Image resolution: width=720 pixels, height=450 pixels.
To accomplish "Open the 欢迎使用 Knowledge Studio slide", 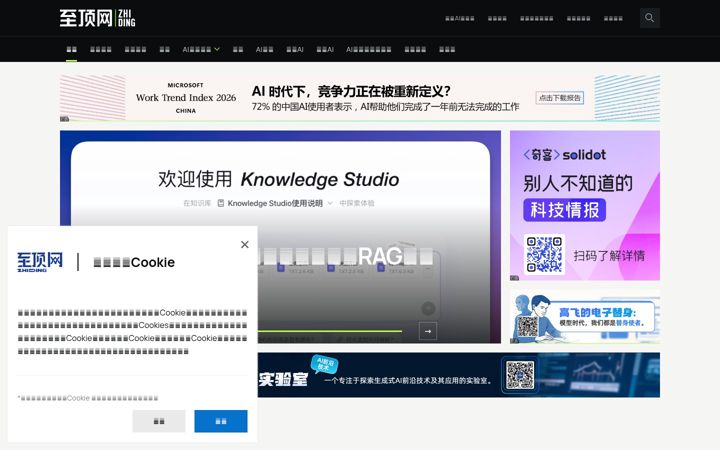I will pyautogui.click(x=280, y=236).
